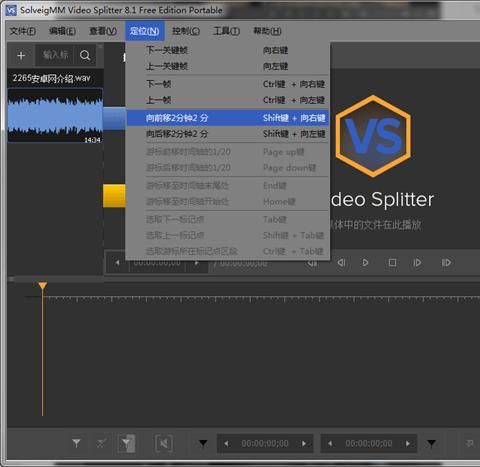480x467 pixels.
Task: Choose 上一帧 from the menu
Action: 228,100
